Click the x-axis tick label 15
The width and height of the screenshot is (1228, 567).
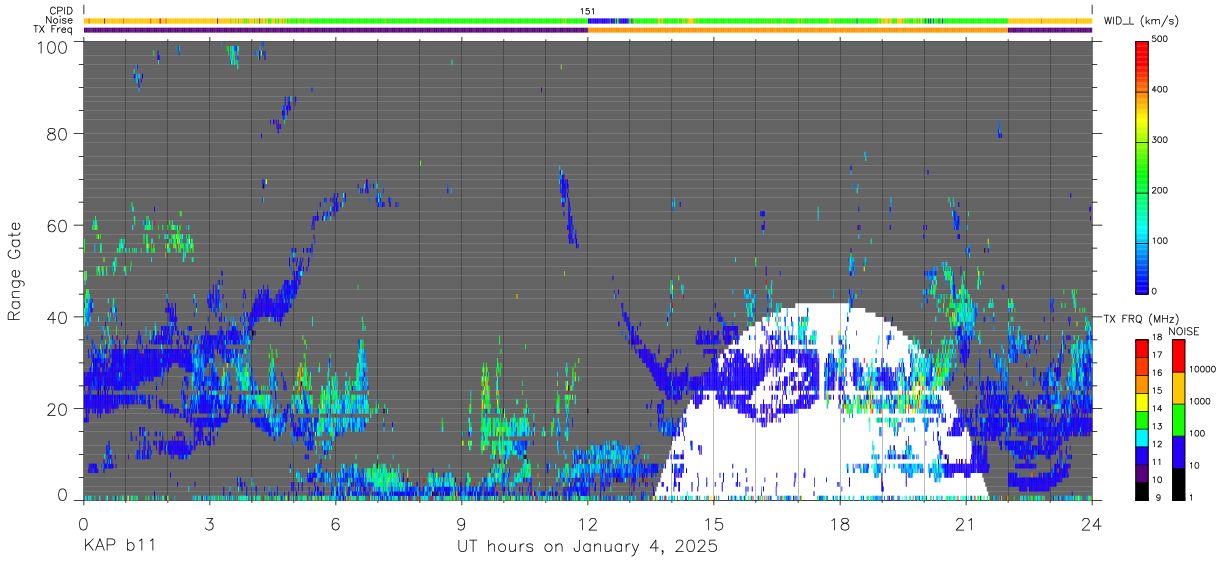tap(714, 524)
